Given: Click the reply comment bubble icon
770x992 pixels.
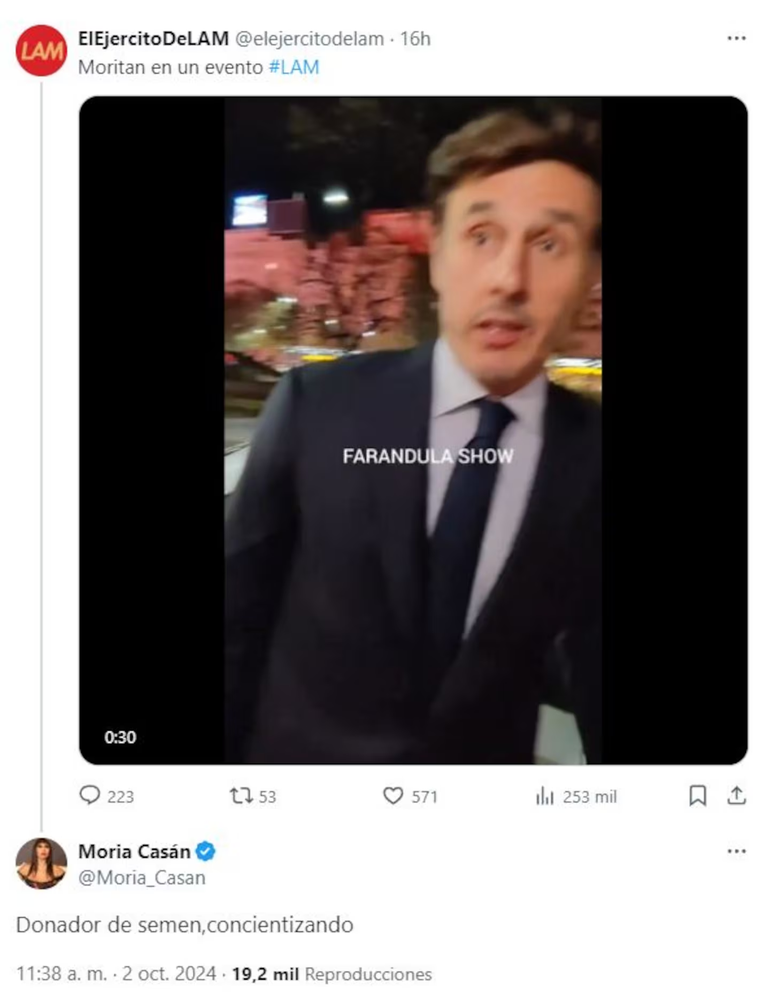Looking at the screenshot, I should 91,796.
